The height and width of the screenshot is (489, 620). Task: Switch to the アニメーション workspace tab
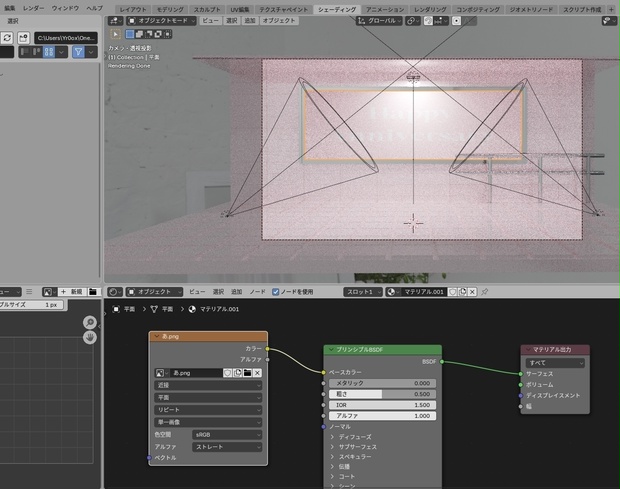384,9
